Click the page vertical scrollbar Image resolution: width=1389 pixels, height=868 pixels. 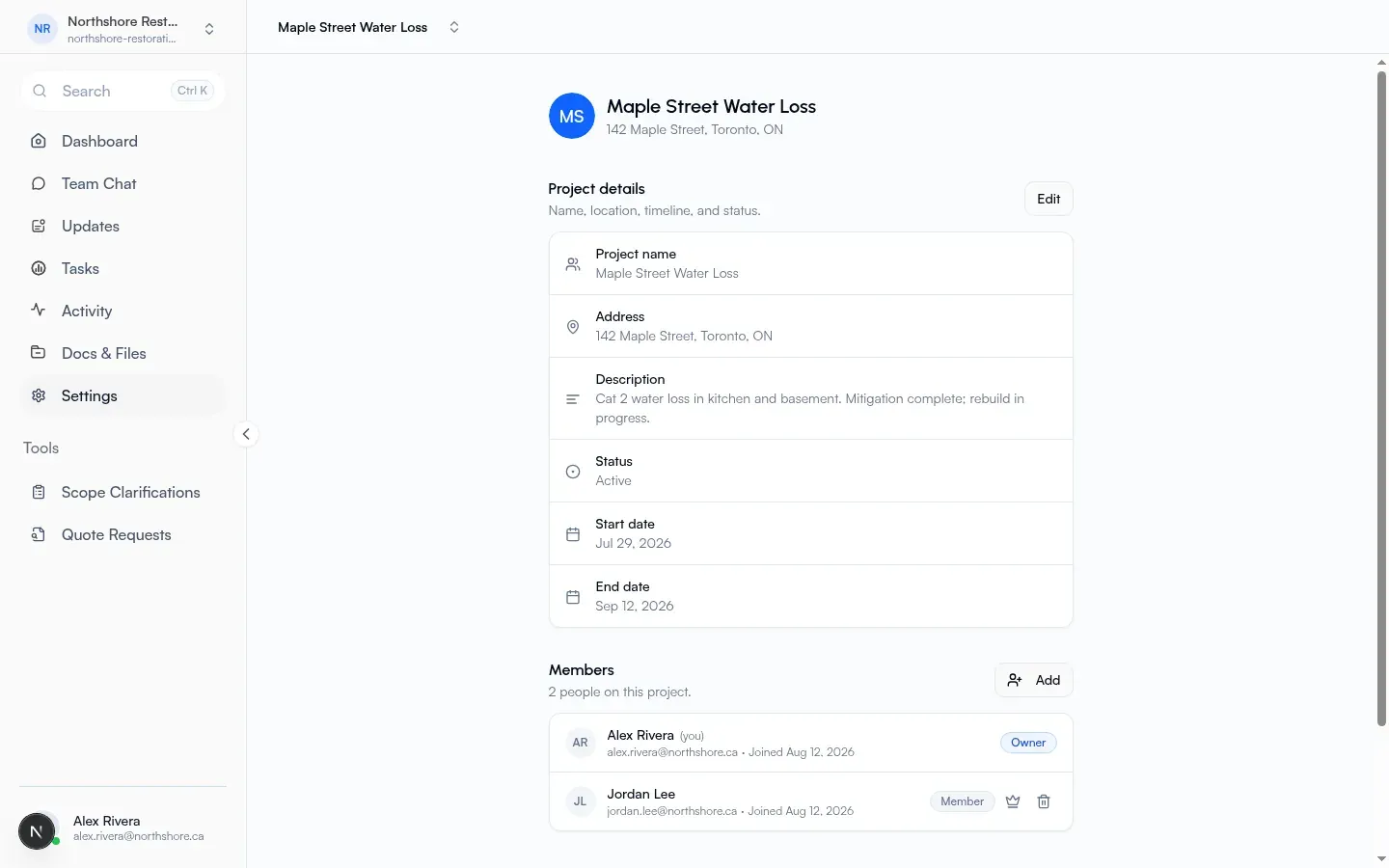tap(1381, 397)
